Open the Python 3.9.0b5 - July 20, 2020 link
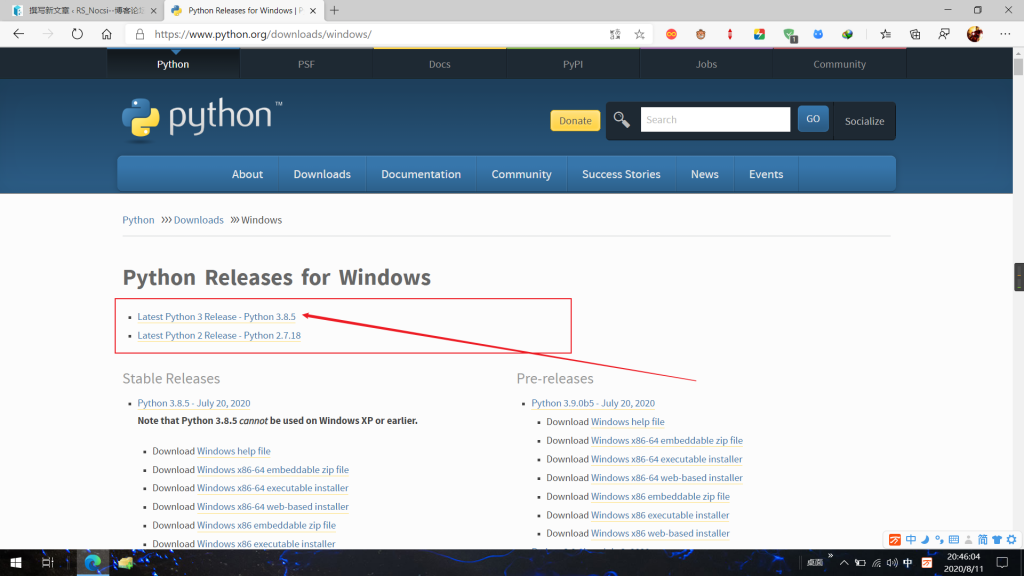This screenshot has width=1024, height=576. (593, 404)
